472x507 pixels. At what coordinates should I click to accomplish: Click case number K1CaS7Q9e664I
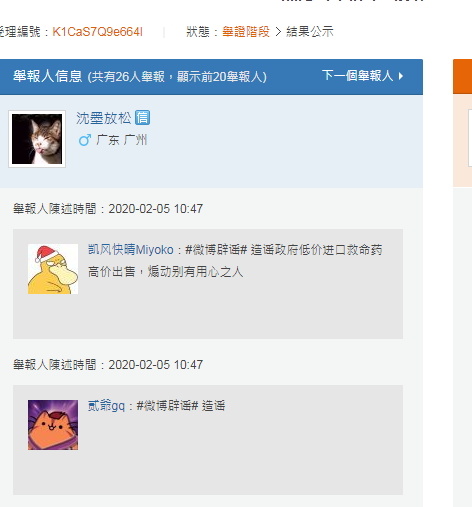point(98,32)
